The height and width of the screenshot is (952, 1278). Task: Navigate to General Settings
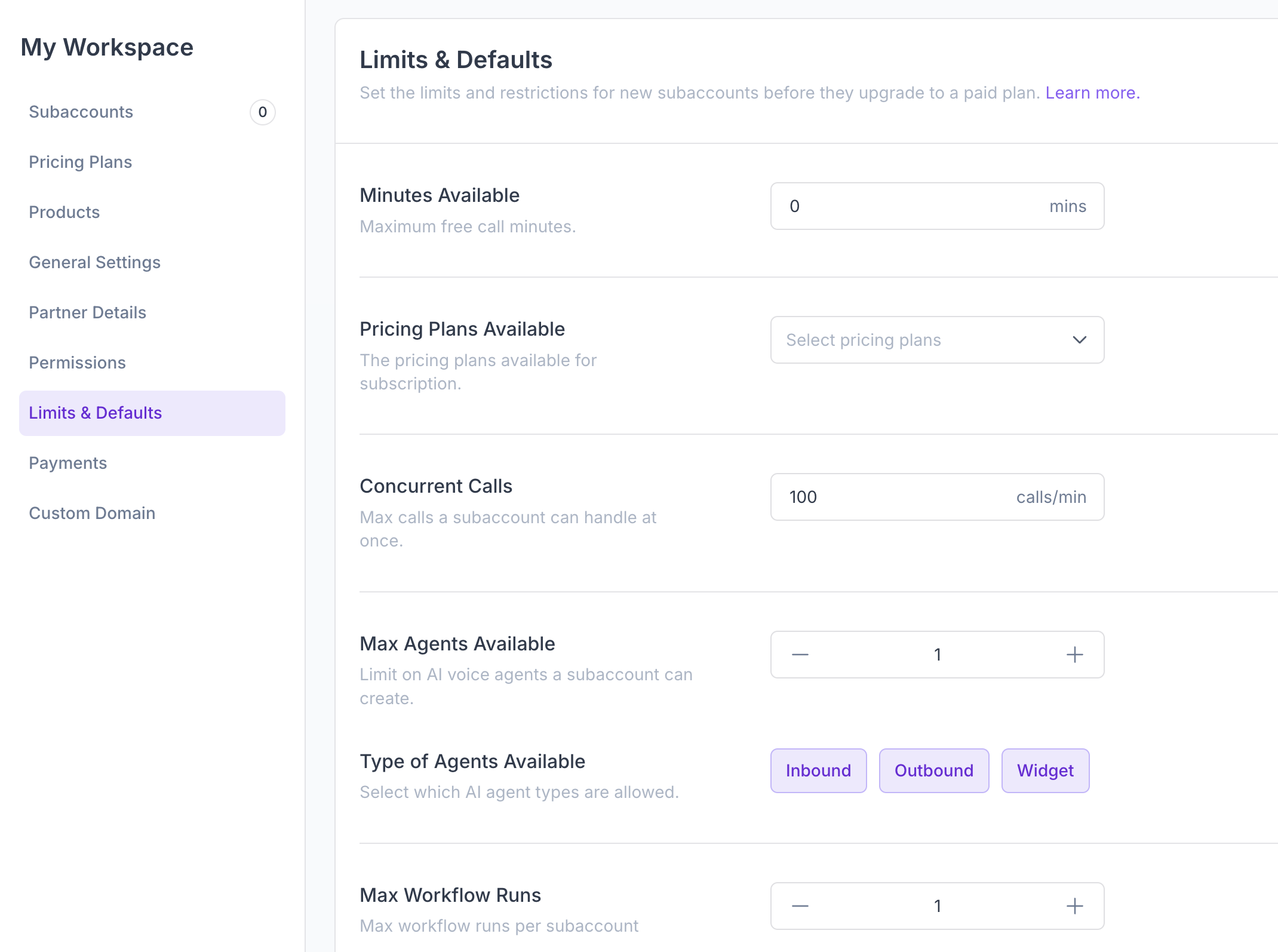pos(94,262)
